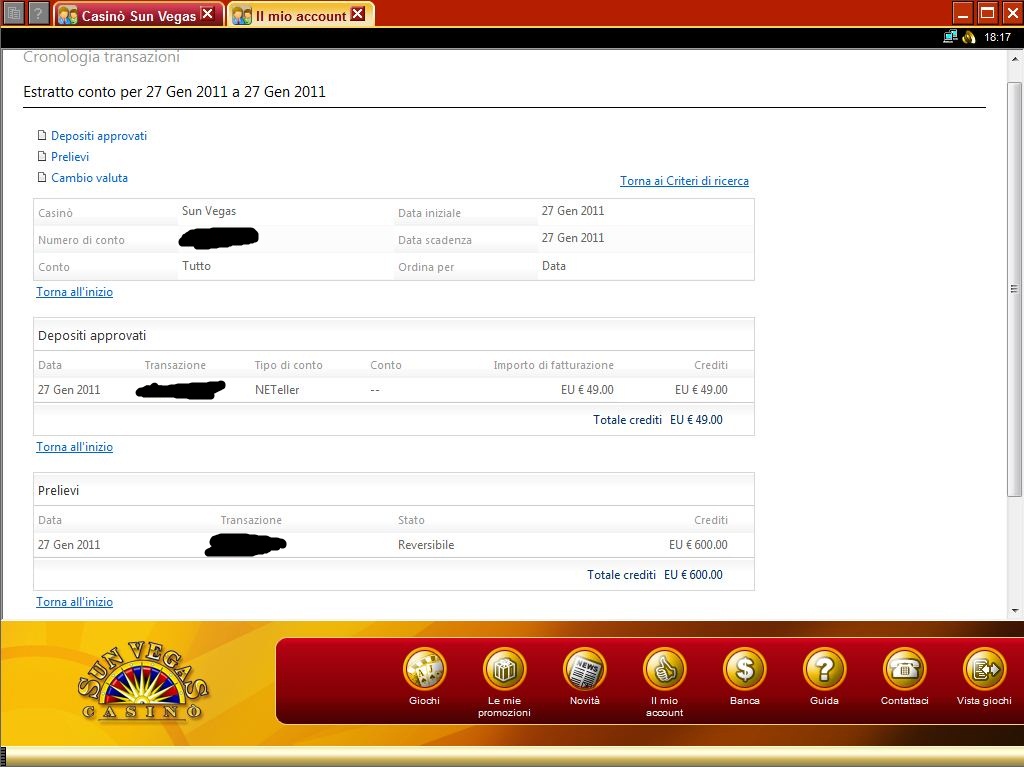Click the NETeller deposit type cell
This screenshot has height=767, width=1024.
point(277,390)
